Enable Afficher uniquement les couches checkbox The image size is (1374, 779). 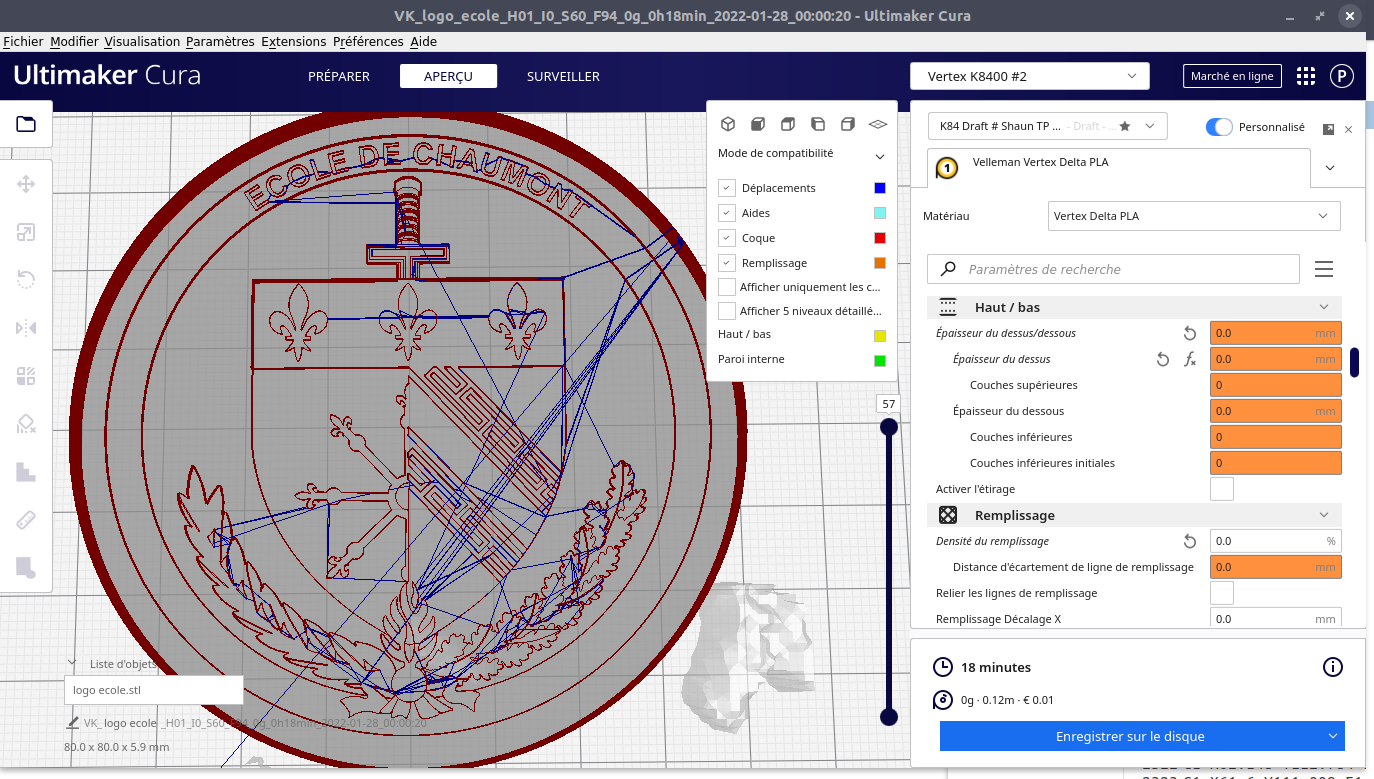(x=727, y=287)
